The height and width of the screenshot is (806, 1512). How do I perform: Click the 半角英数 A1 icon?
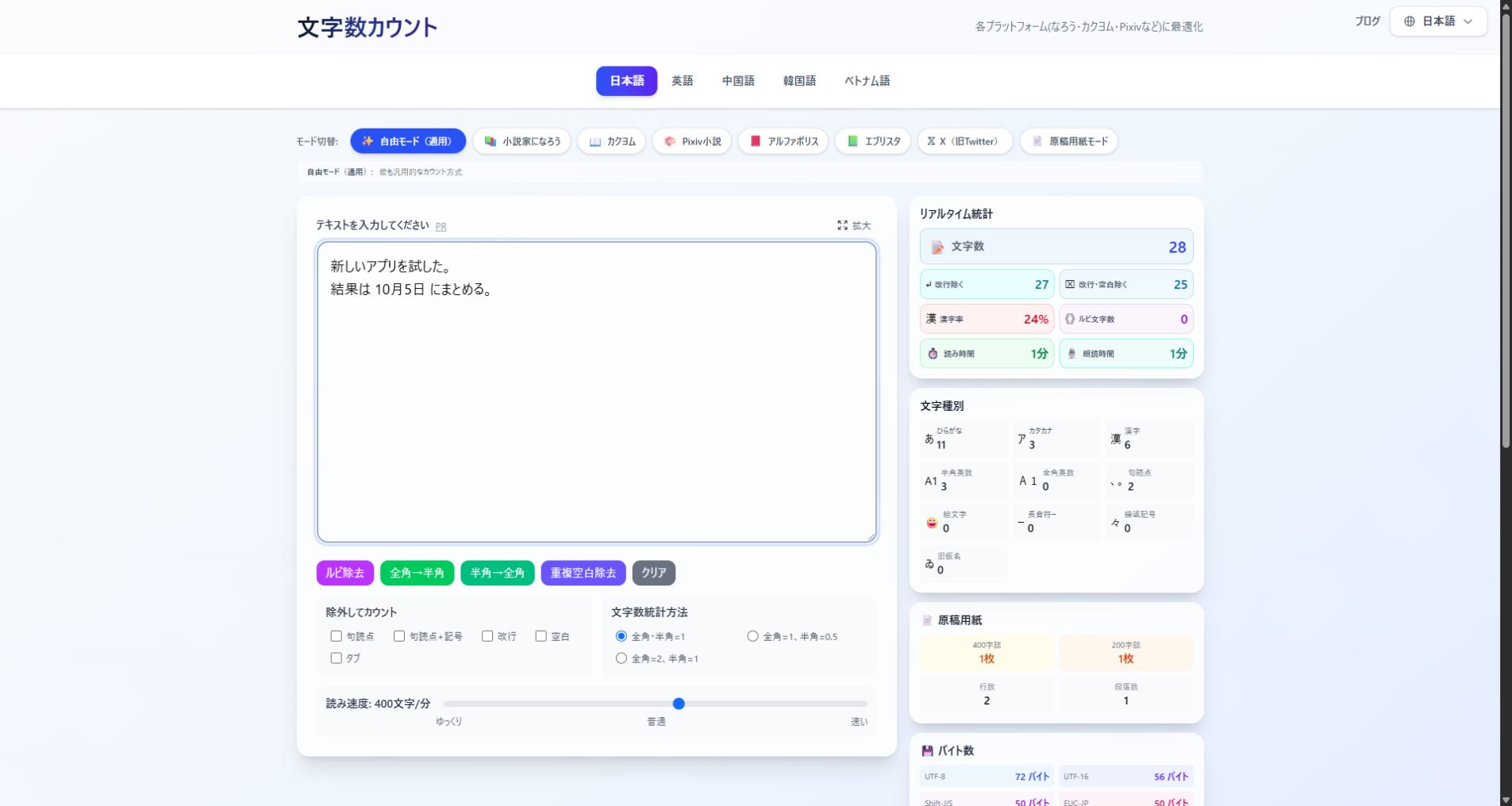click(931, 481)
